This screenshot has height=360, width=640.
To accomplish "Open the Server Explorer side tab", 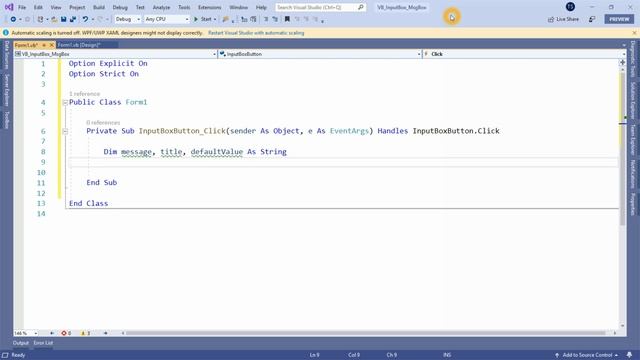I will click(x=6, y=90).
